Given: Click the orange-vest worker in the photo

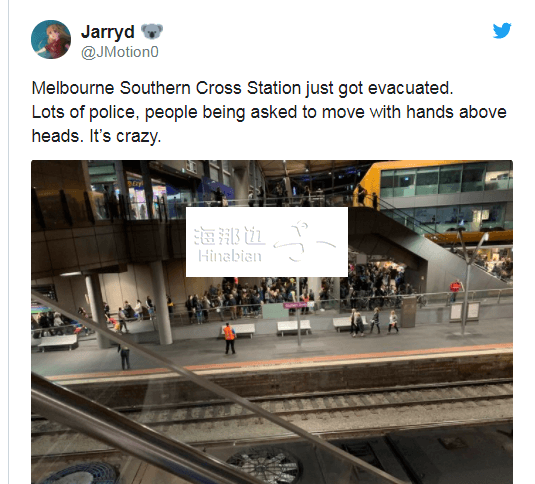Looking at the screenshot, I should tap(229, 338).
